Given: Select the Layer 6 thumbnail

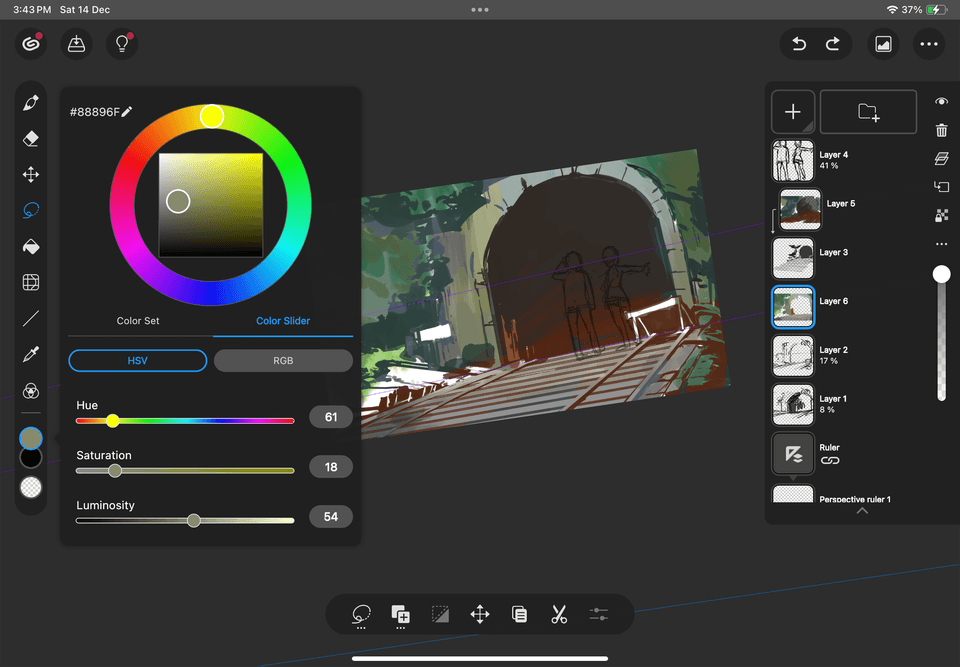Looking at the screenshot, I should (x=793, y=307).
